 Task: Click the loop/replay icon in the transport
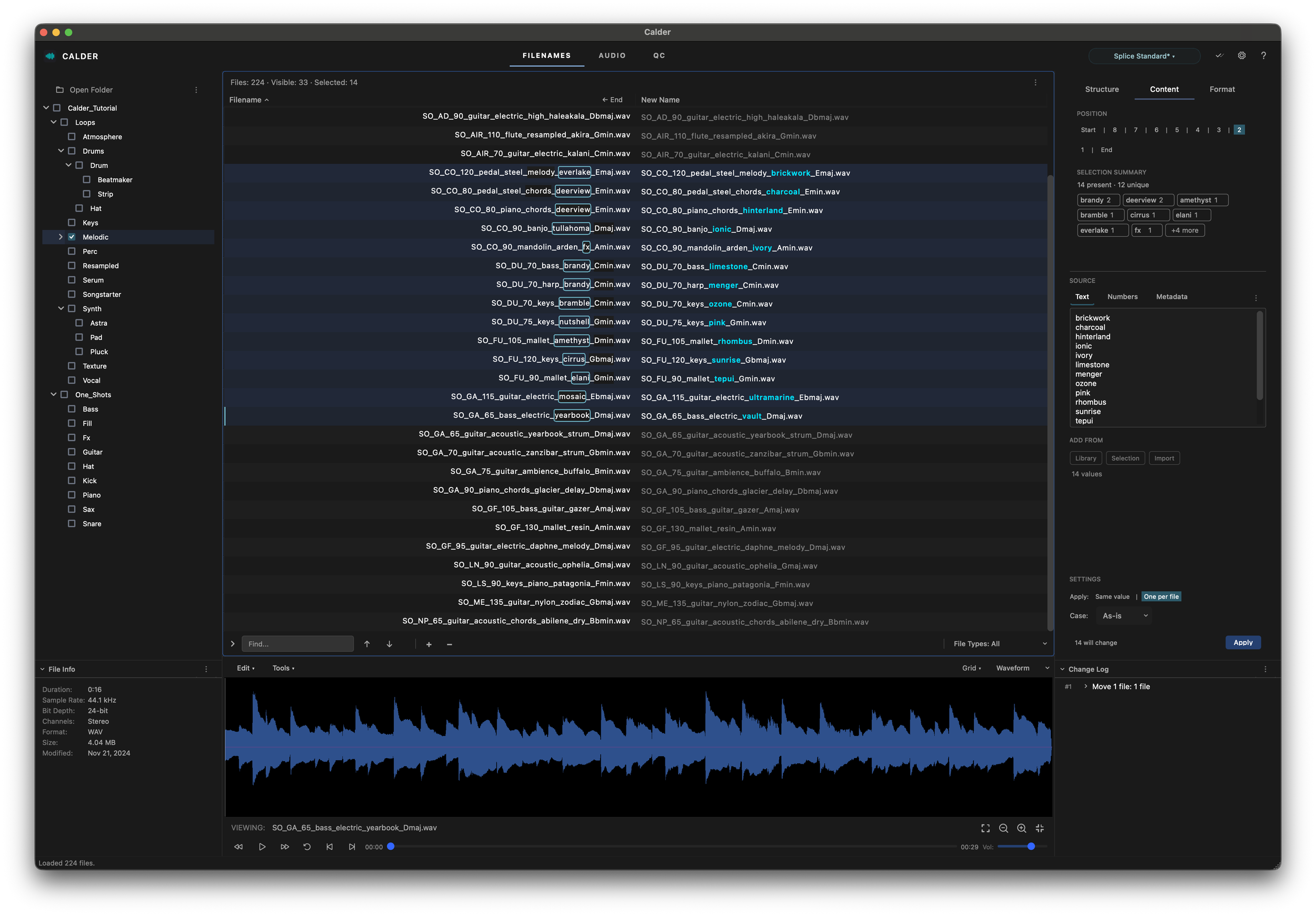pyautogui.click(x=307, y=847)
